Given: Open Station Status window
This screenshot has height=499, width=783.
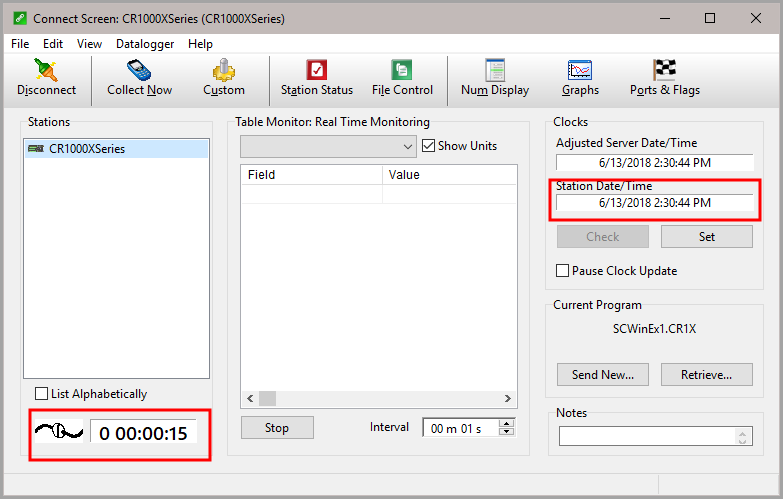Looking at the screenshot, I should pyautogui.click(x=317, y=78).
